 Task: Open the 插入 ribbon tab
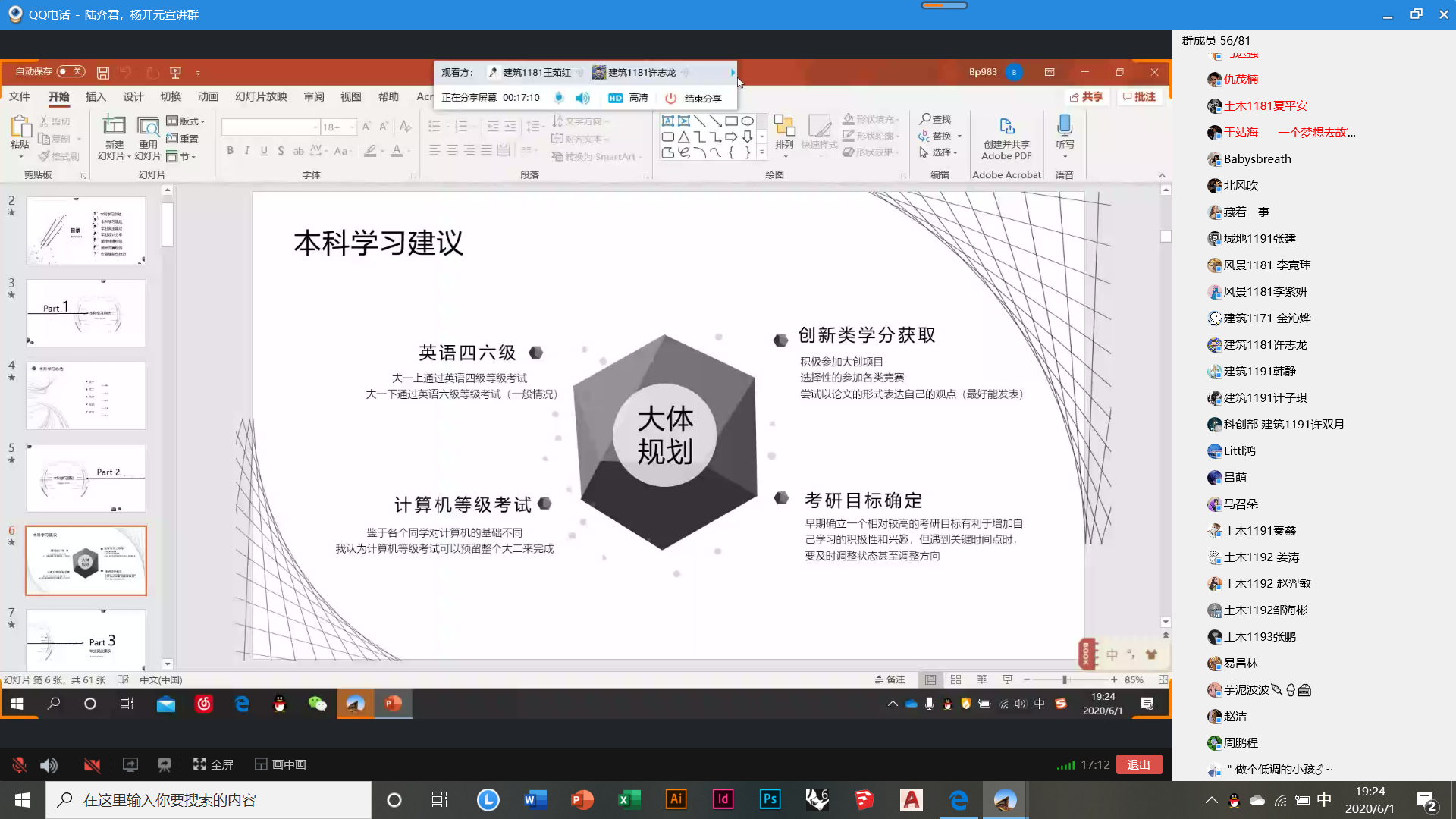coord(96,96)
